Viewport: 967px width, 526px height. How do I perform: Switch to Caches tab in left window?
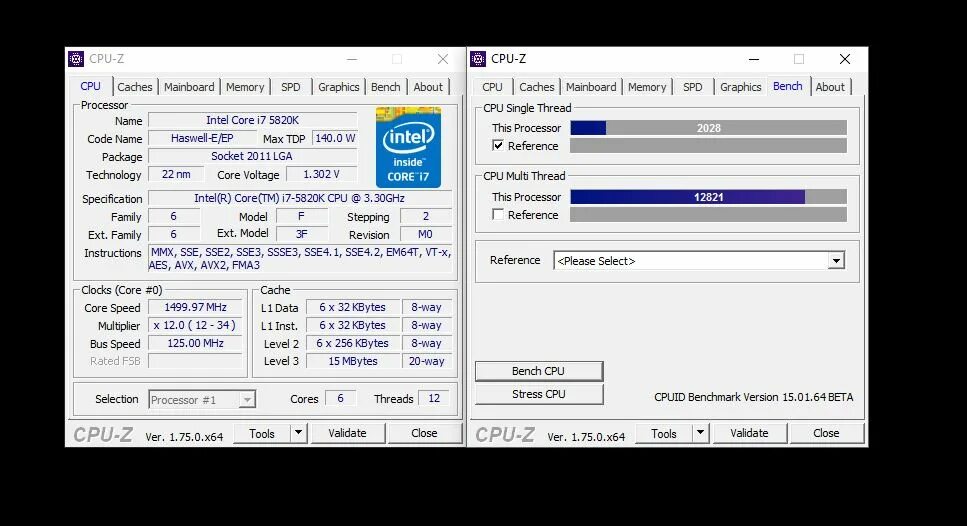134,87
